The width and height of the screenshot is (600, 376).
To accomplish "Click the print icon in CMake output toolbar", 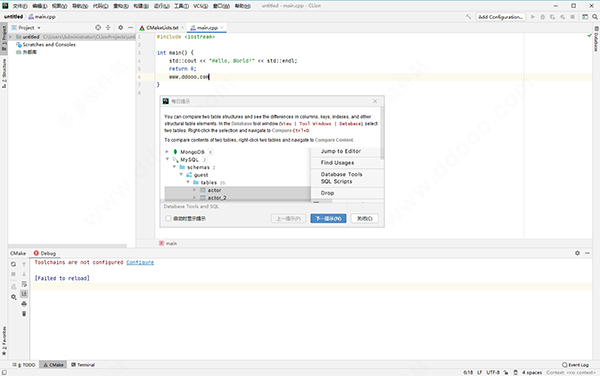I will 24,304.
